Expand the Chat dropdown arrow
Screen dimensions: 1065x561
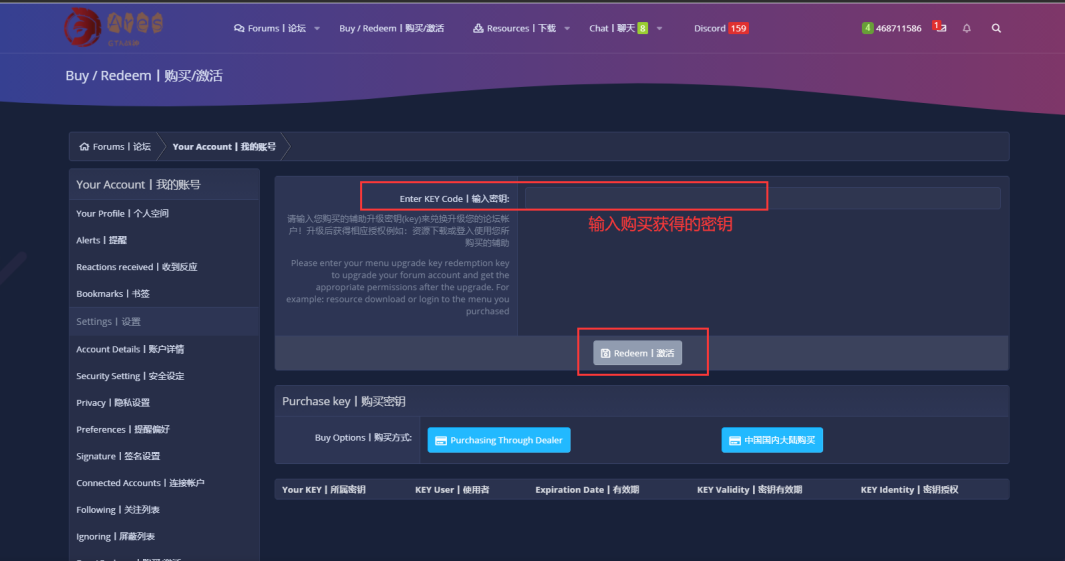[x=659, y=29]
